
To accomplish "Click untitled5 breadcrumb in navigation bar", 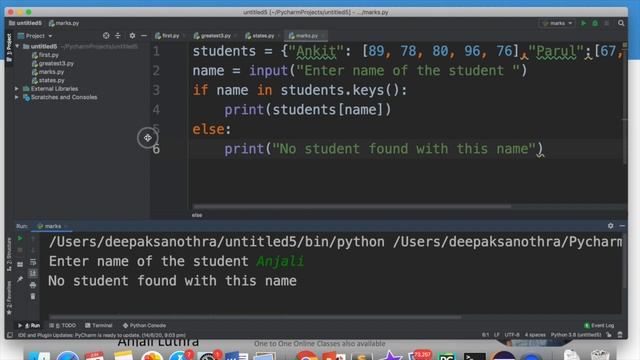I will click(x=25, y=23).
